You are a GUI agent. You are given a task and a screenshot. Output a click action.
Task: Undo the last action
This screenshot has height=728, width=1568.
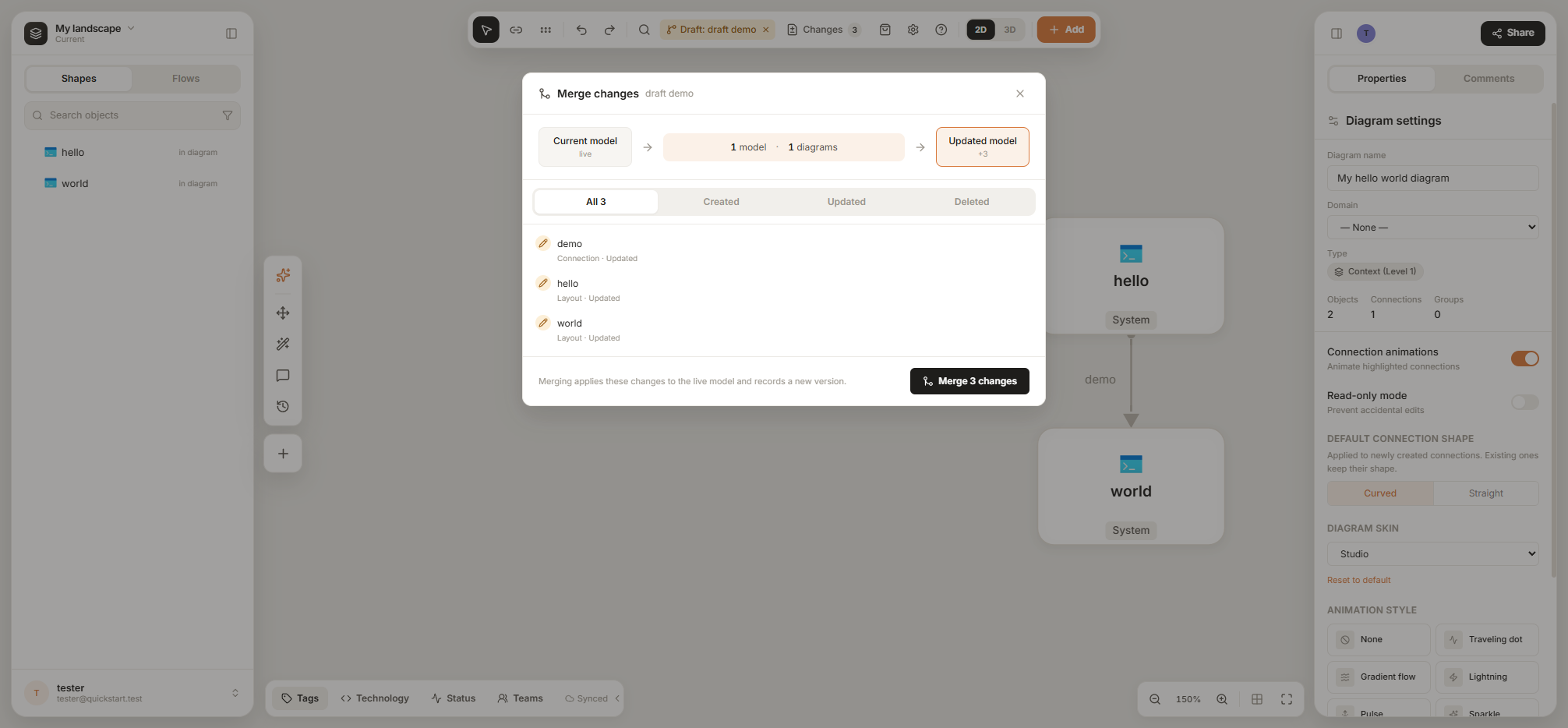[x=581, y=30]
